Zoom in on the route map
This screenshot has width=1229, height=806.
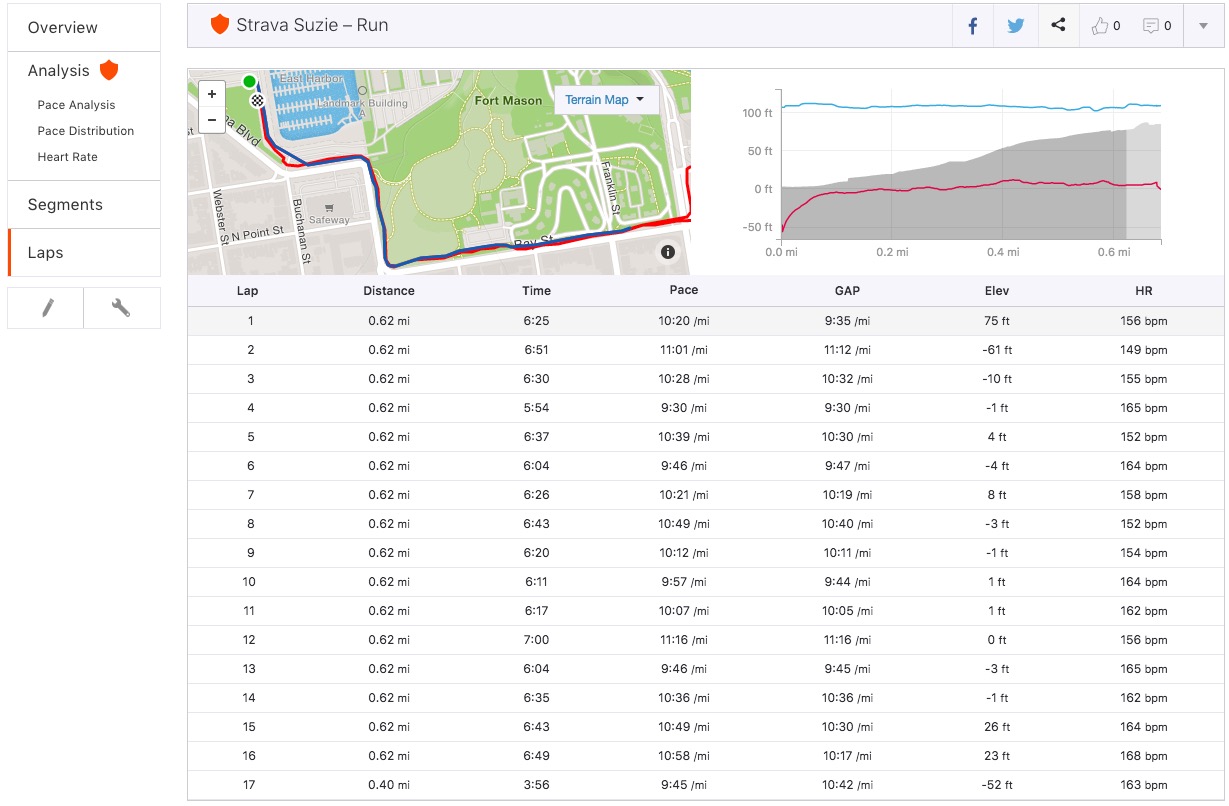211,93
